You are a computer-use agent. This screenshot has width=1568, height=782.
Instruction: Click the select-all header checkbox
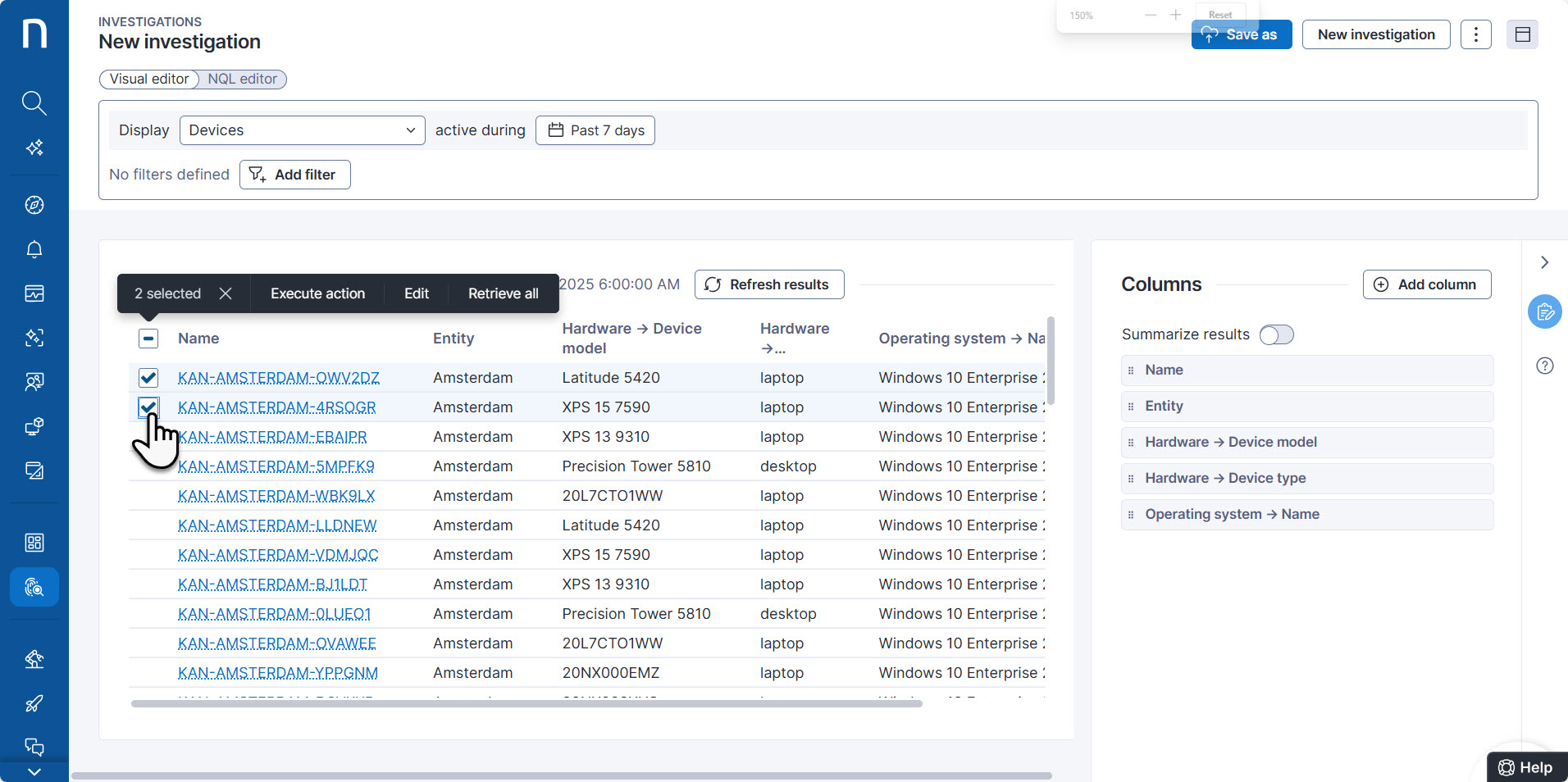click(148, 339)
